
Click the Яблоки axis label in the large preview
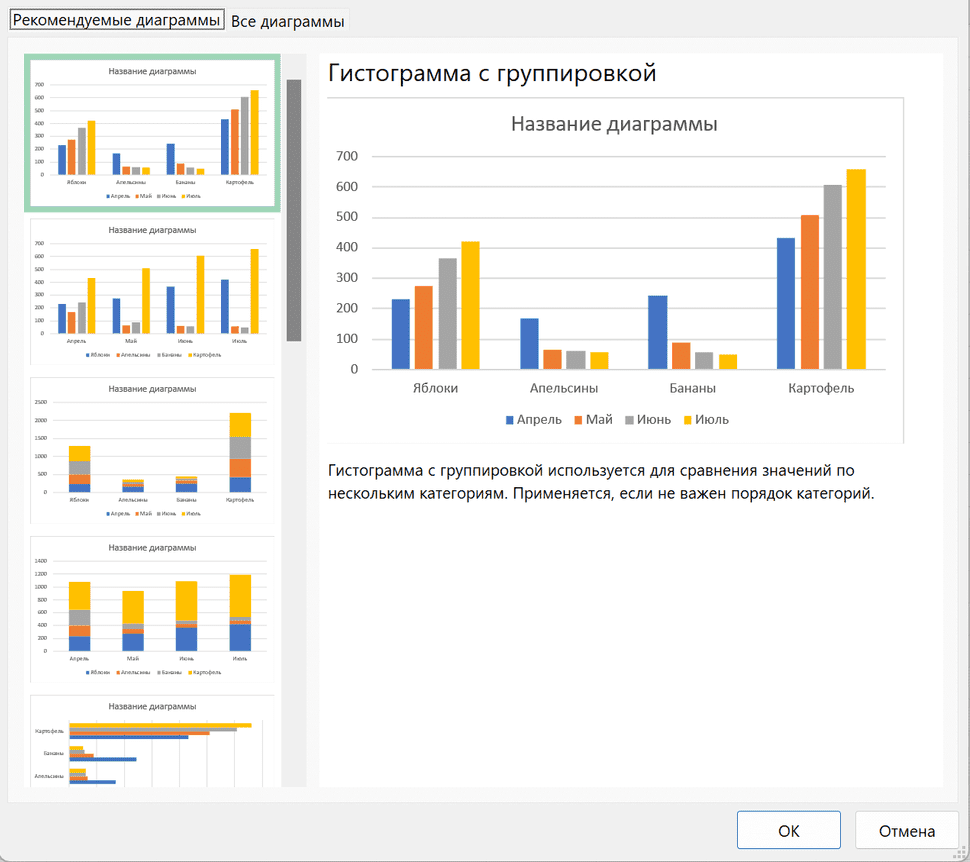click(x=436, y=388)
